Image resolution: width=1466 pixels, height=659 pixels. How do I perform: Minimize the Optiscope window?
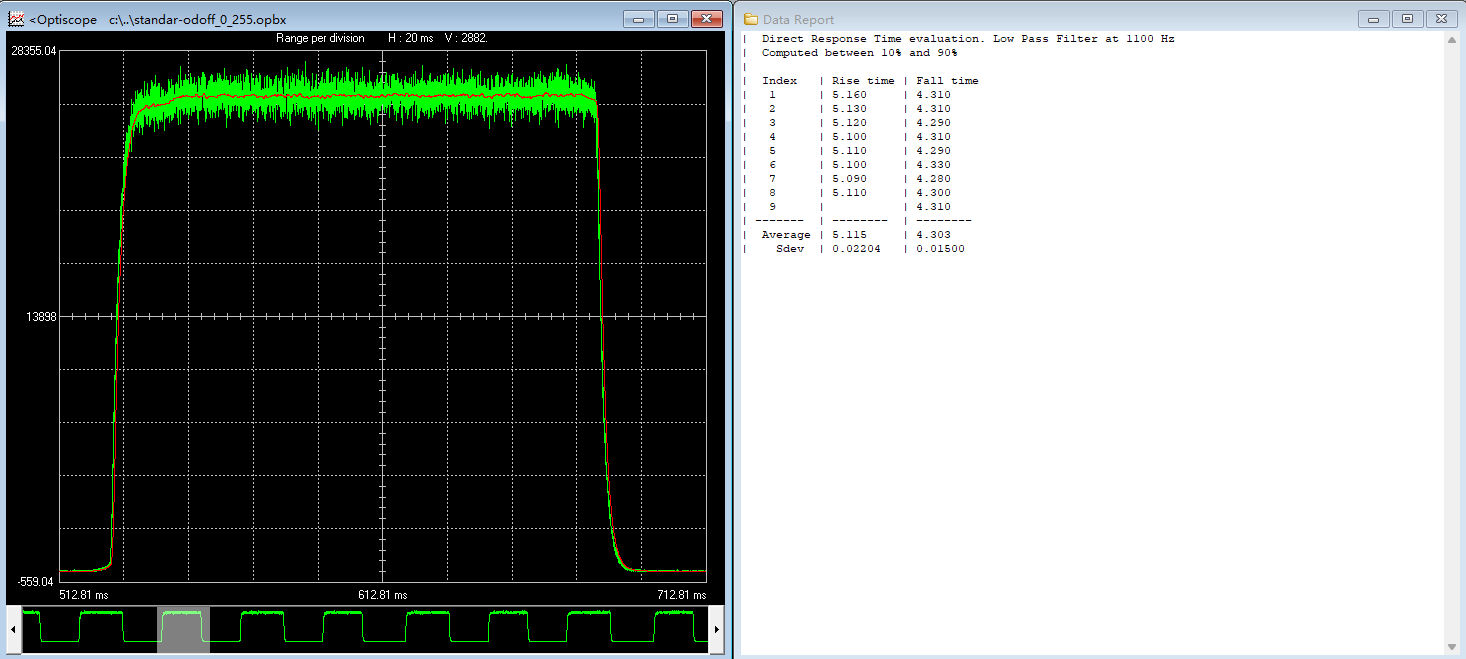tap(638, 19)
